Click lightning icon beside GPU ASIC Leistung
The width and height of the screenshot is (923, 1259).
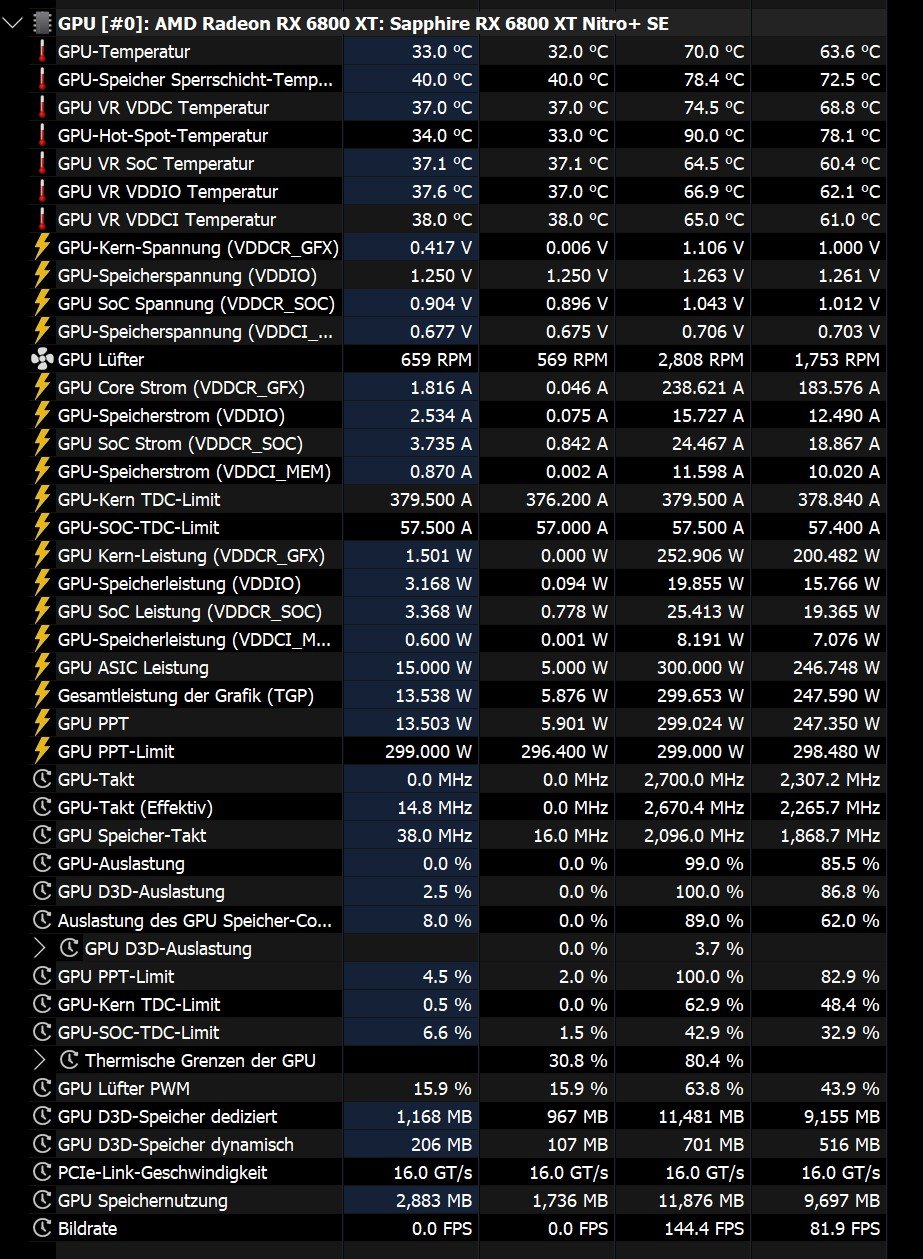pos(42,667)
